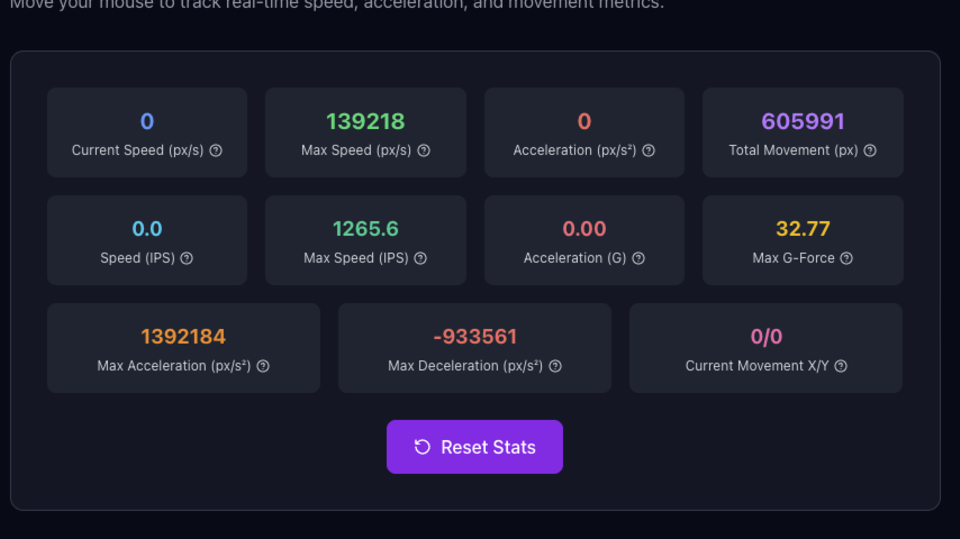This screenshot has height=539, width=960.
Task: Click the Speed (IPS) value 0.0
Action: click(x=147, y=229)
